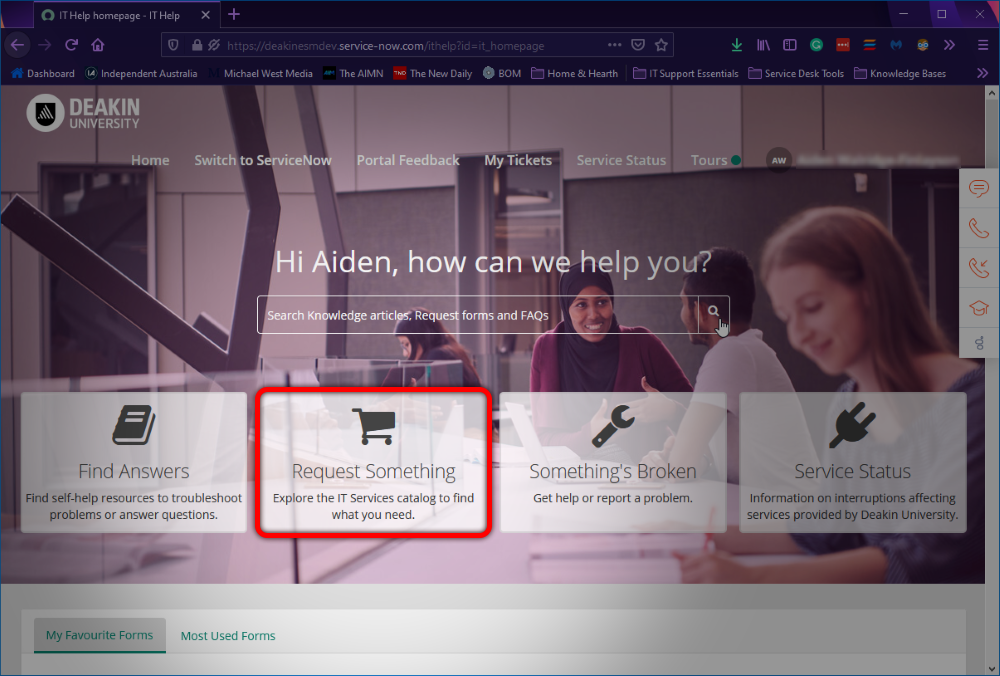Viewport: 1000px width, 676px height.
Task: Open the Firefox hamburger menu
Action: point(977,44)
